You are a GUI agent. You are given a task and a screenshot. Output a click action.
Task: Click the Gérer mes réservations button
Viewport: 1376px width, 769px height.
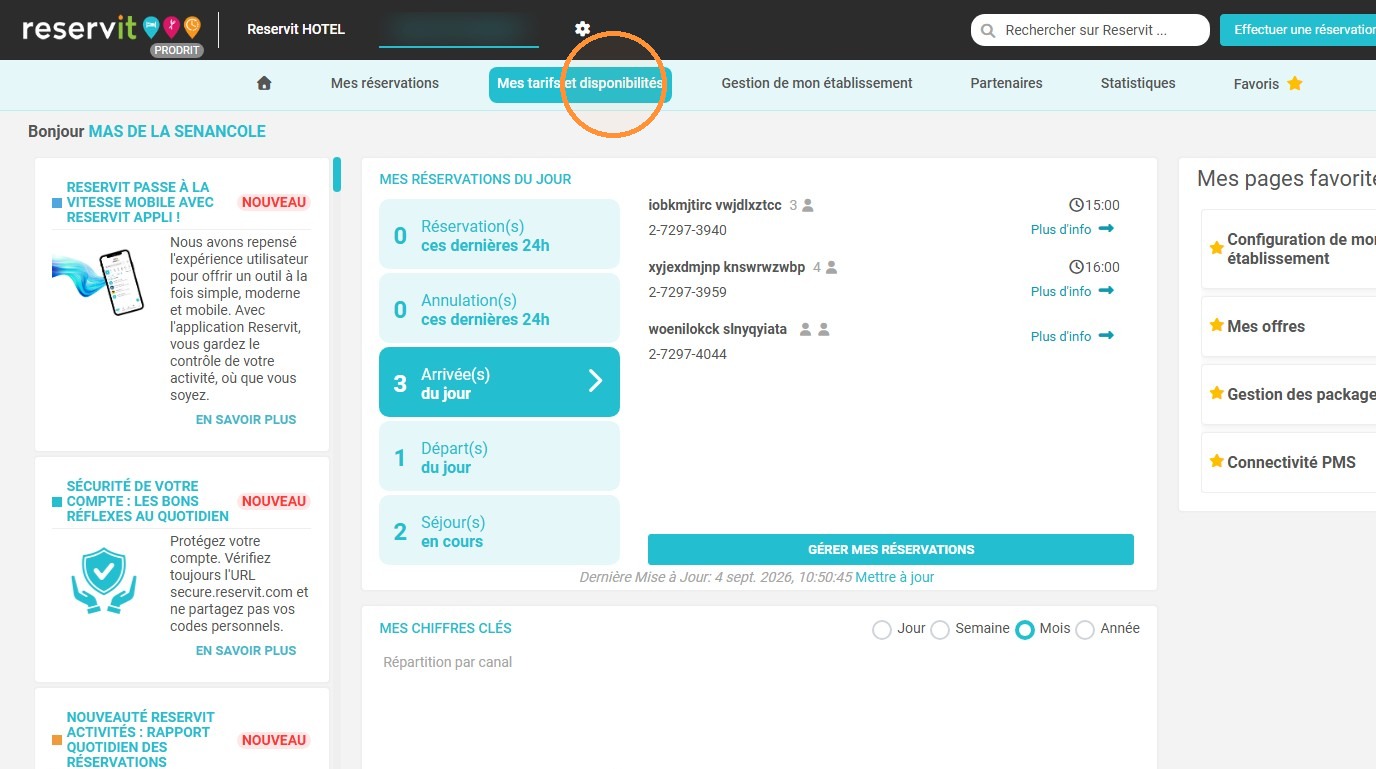pyautogui.click(x=891, y=549)
